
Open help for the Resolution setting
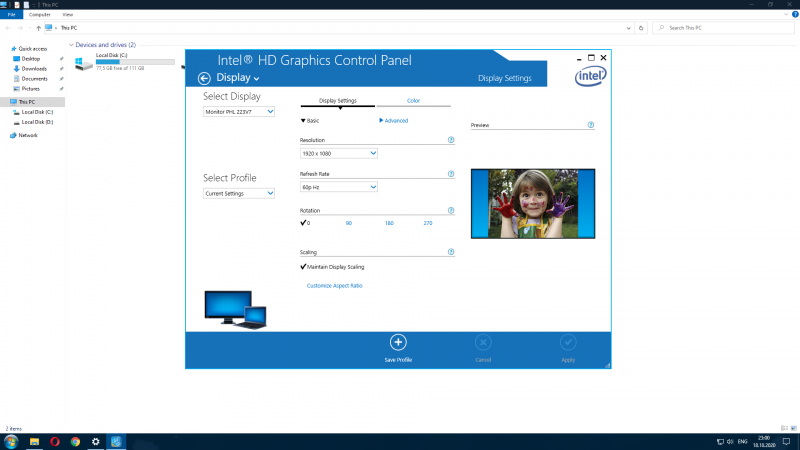click(451, 140)
